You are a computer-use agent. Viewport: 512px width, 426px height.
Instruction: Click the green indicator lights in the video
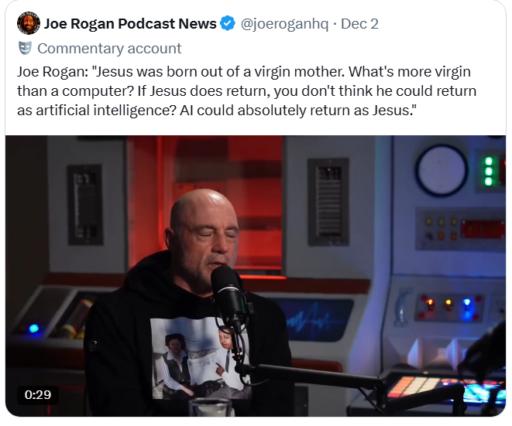[489, 172]
